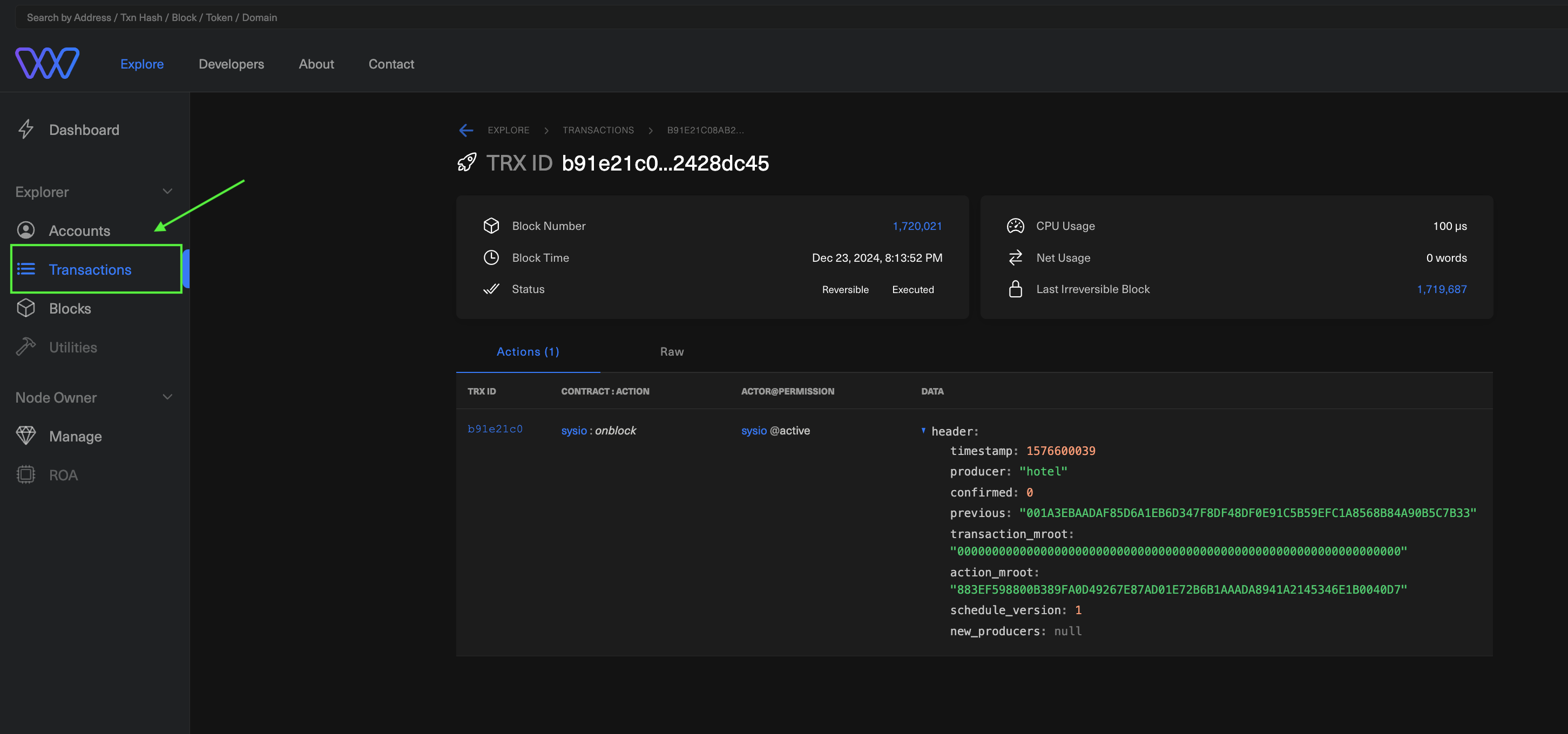
Task: Click the clock icon next to Block Time
Action: click(x=491, y=257)
